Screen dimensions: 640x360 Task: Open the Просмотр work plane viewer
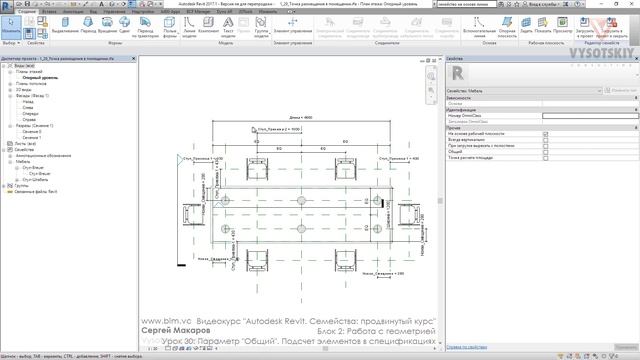tap(563, 25)
